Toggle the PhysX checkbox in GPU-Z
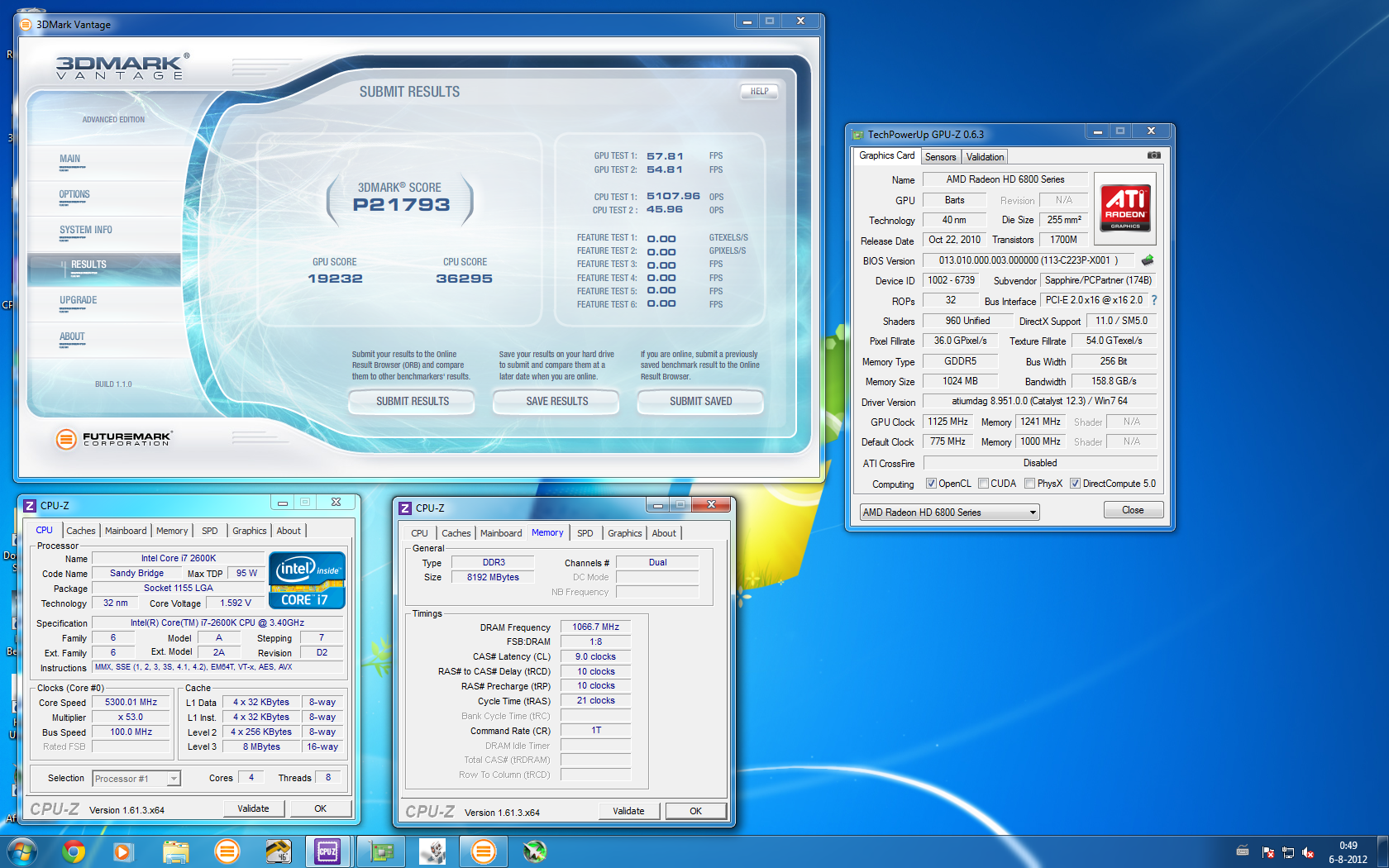The width and height of the screenshot is (1389, 868). [1029, 484]
